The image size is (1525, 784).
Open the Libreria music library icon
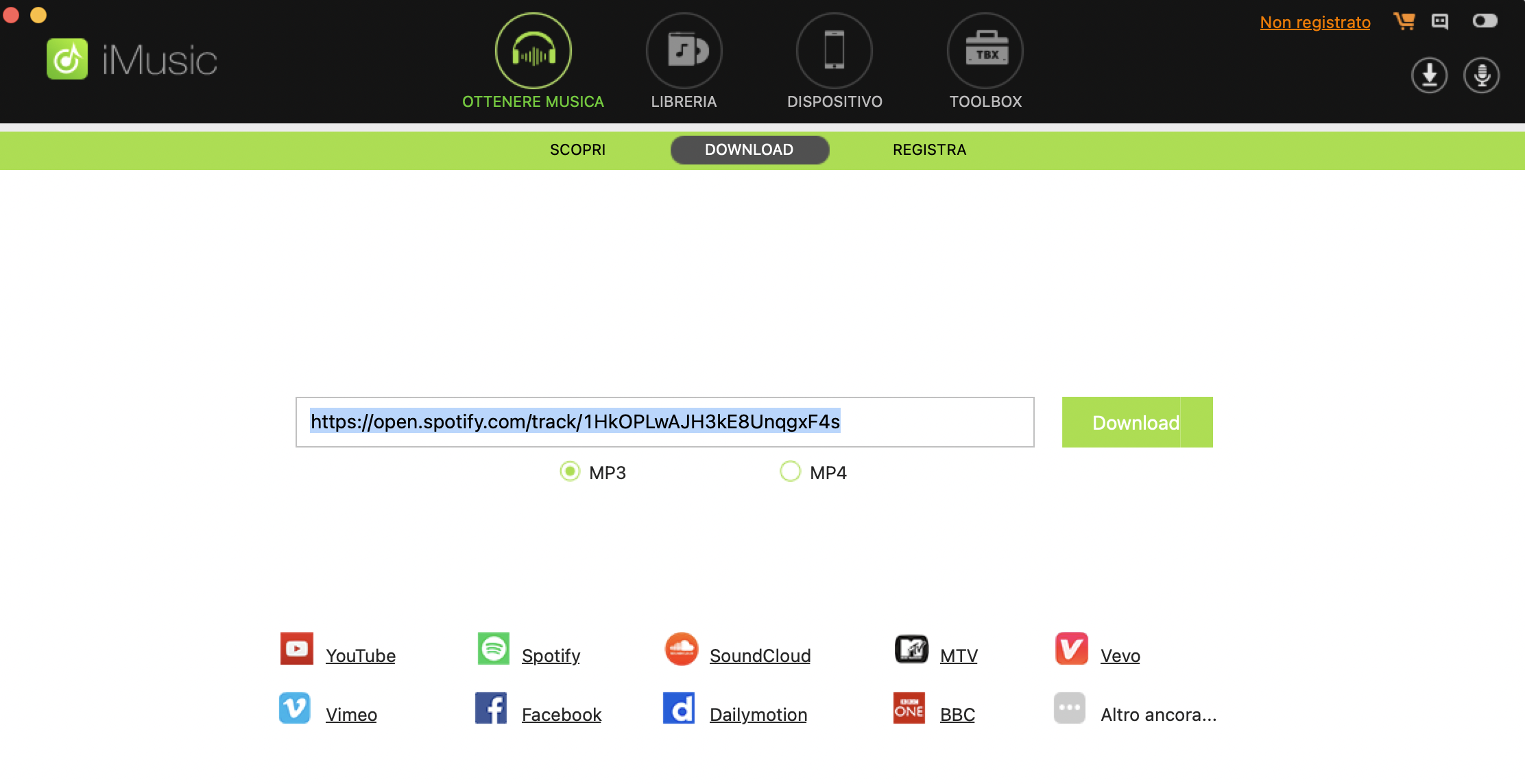684,51
